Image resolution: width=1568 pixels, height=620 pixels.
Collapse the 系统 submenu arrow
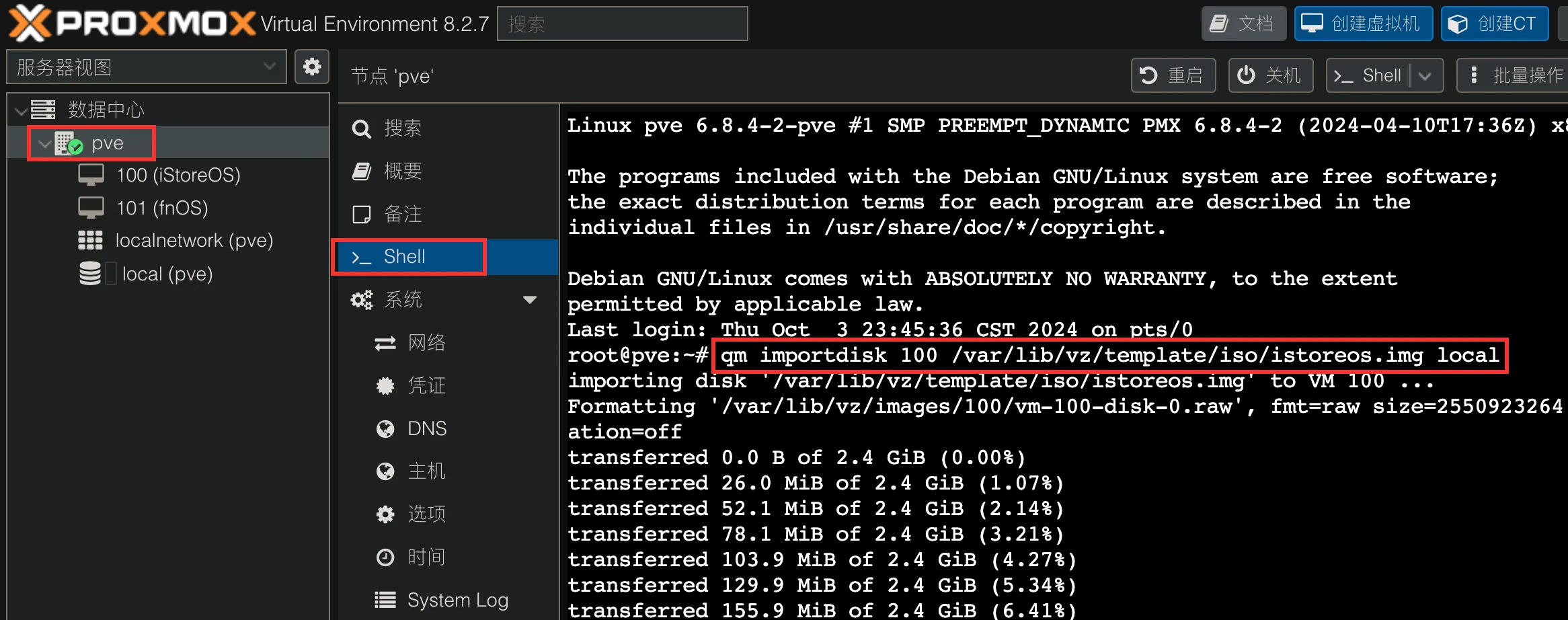point(530,300)
